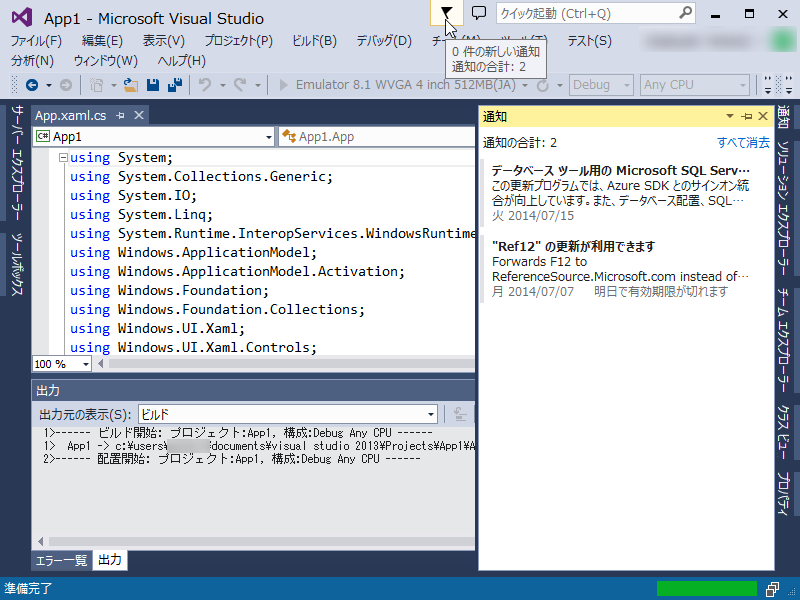The height and width of the screenshot is (600, 800).
Task: Open the output source ビルド dropdown
Action: tap(288, 414)
